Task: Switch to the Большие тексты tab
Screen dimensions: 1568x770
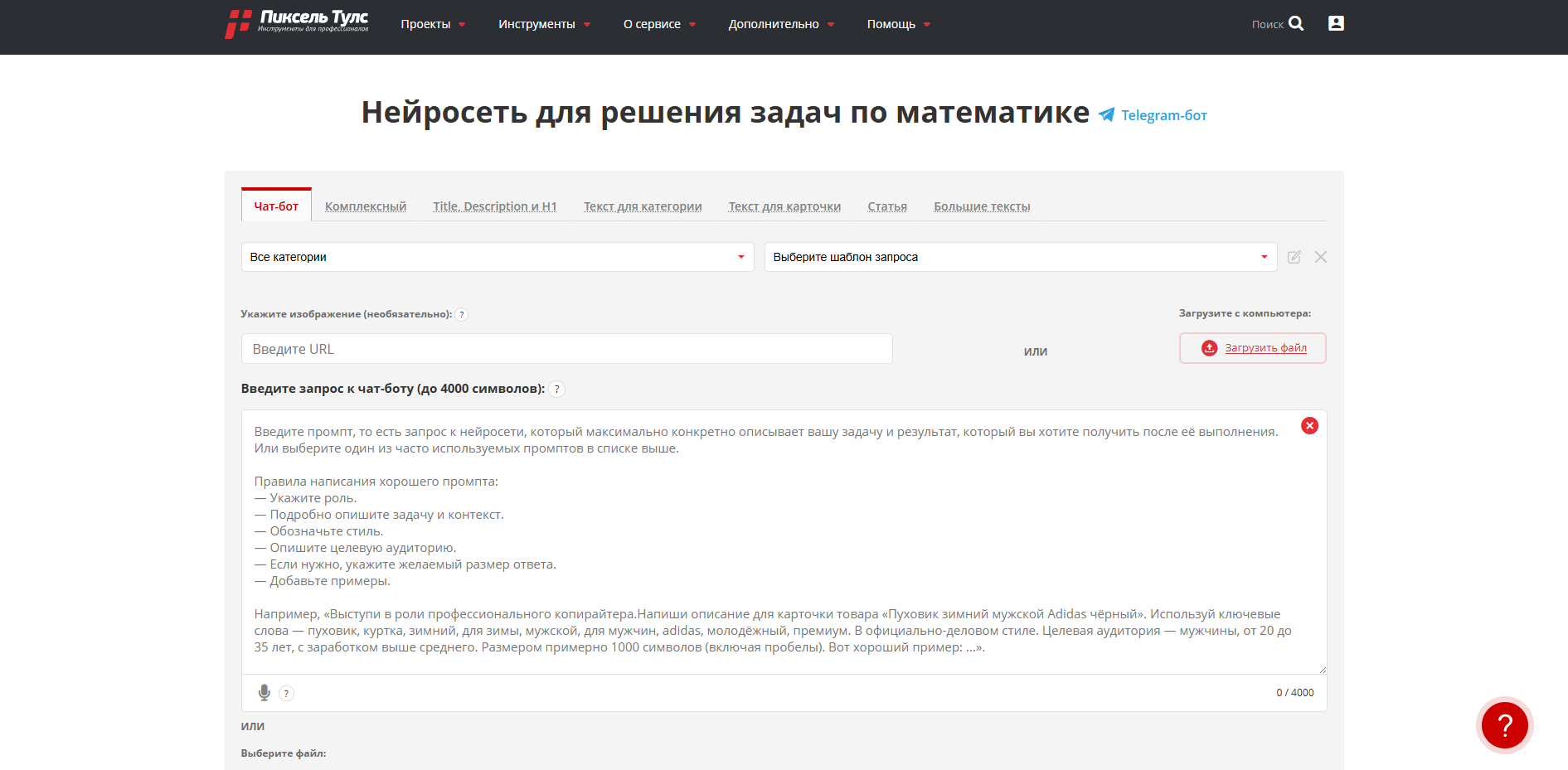Action: coord(982,206)
